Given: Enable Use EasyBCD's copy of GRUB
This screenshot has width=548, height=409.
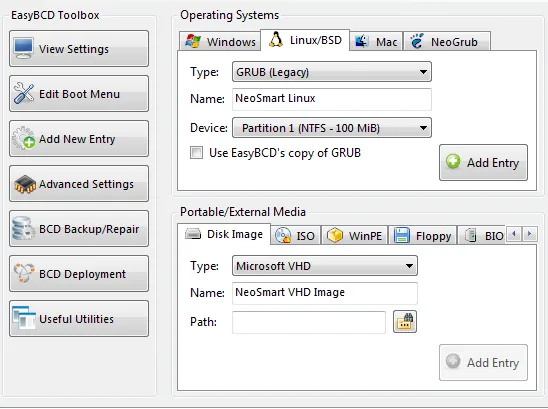Looking at the screenshot, I should (196, 153).
